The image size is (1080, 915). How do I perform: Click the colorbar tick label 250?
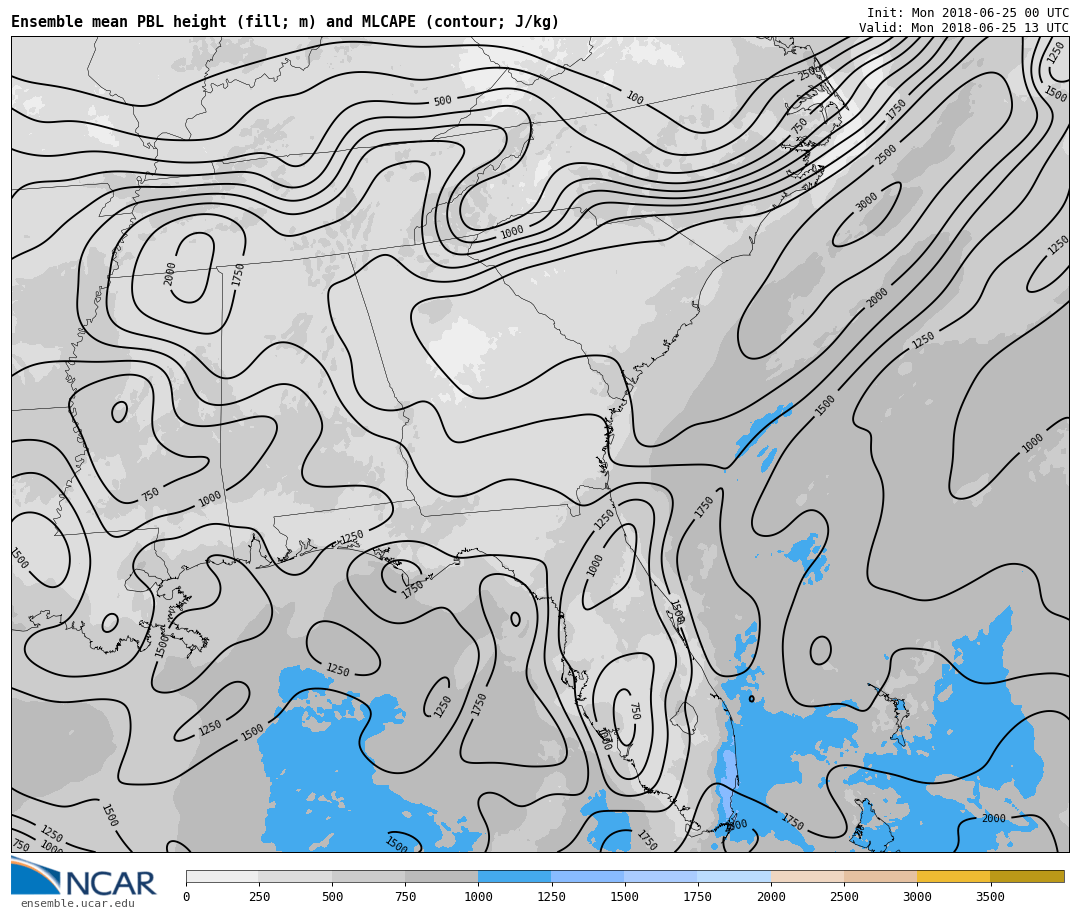[x=259, y=896]
